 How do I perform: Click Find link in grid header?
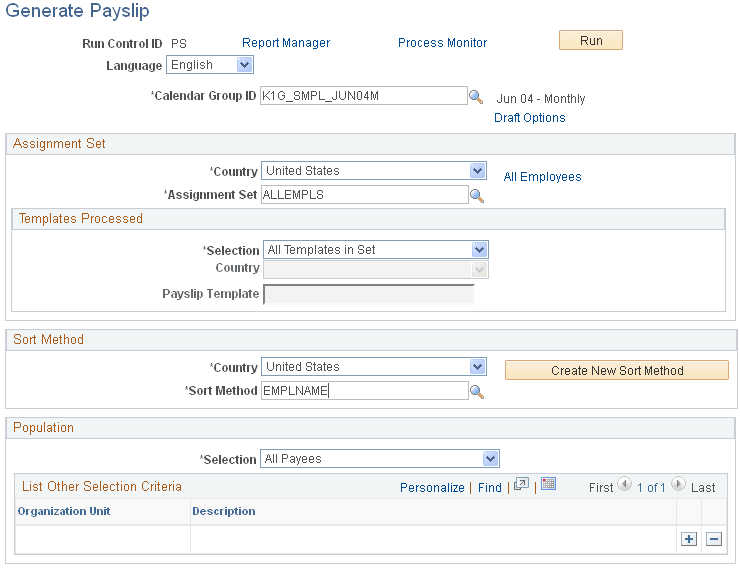(x=490, y=488)
